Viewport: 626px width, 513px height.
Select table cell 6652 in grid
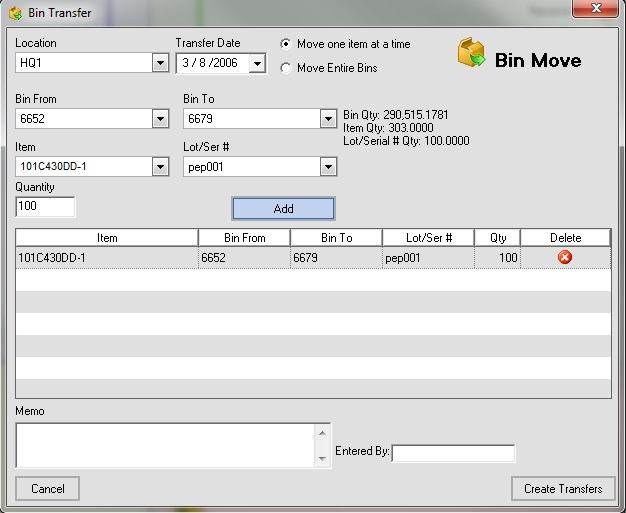244,258
